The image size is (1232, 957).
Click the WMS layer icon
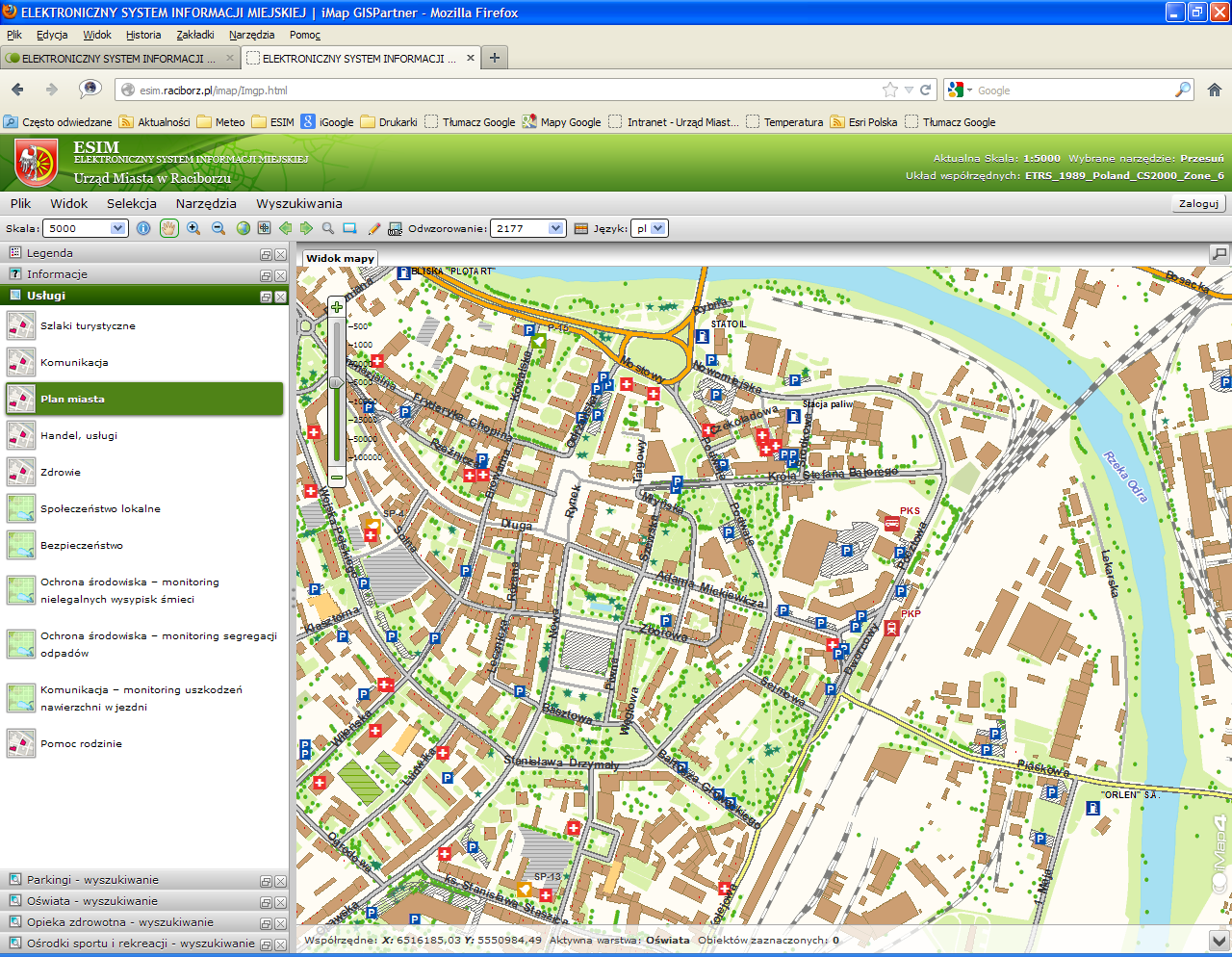(395, 228)
